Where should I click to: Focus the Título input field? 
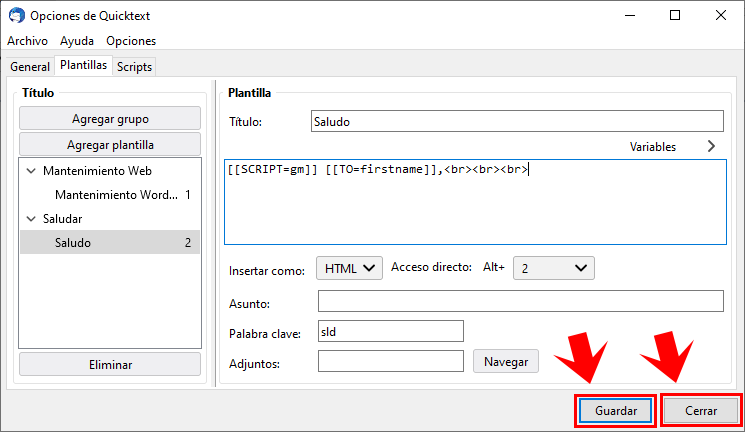(x=517, y=121)
